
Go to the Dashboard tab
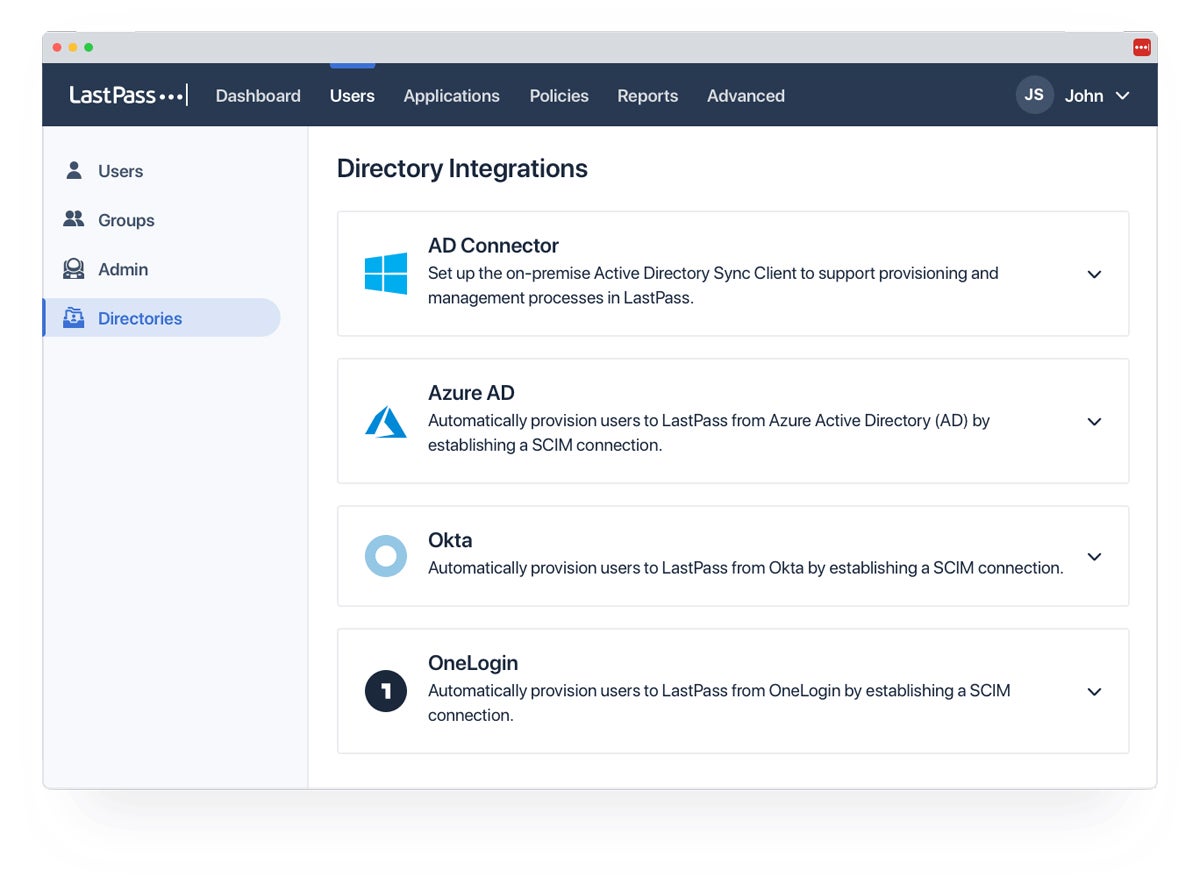[x=258, y=96]
